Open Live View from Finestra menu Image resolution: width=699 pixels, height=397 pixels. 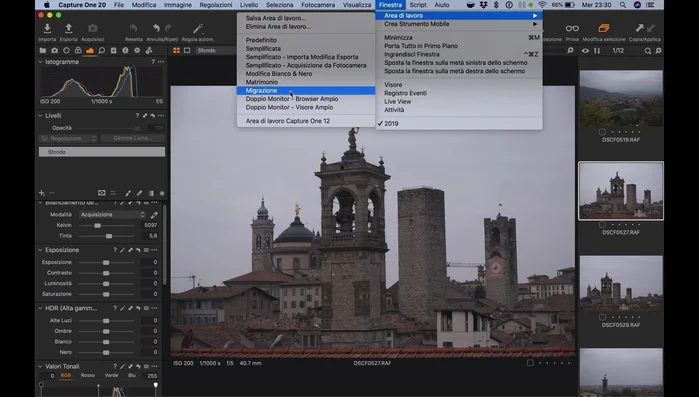click(x=459, y=102)
